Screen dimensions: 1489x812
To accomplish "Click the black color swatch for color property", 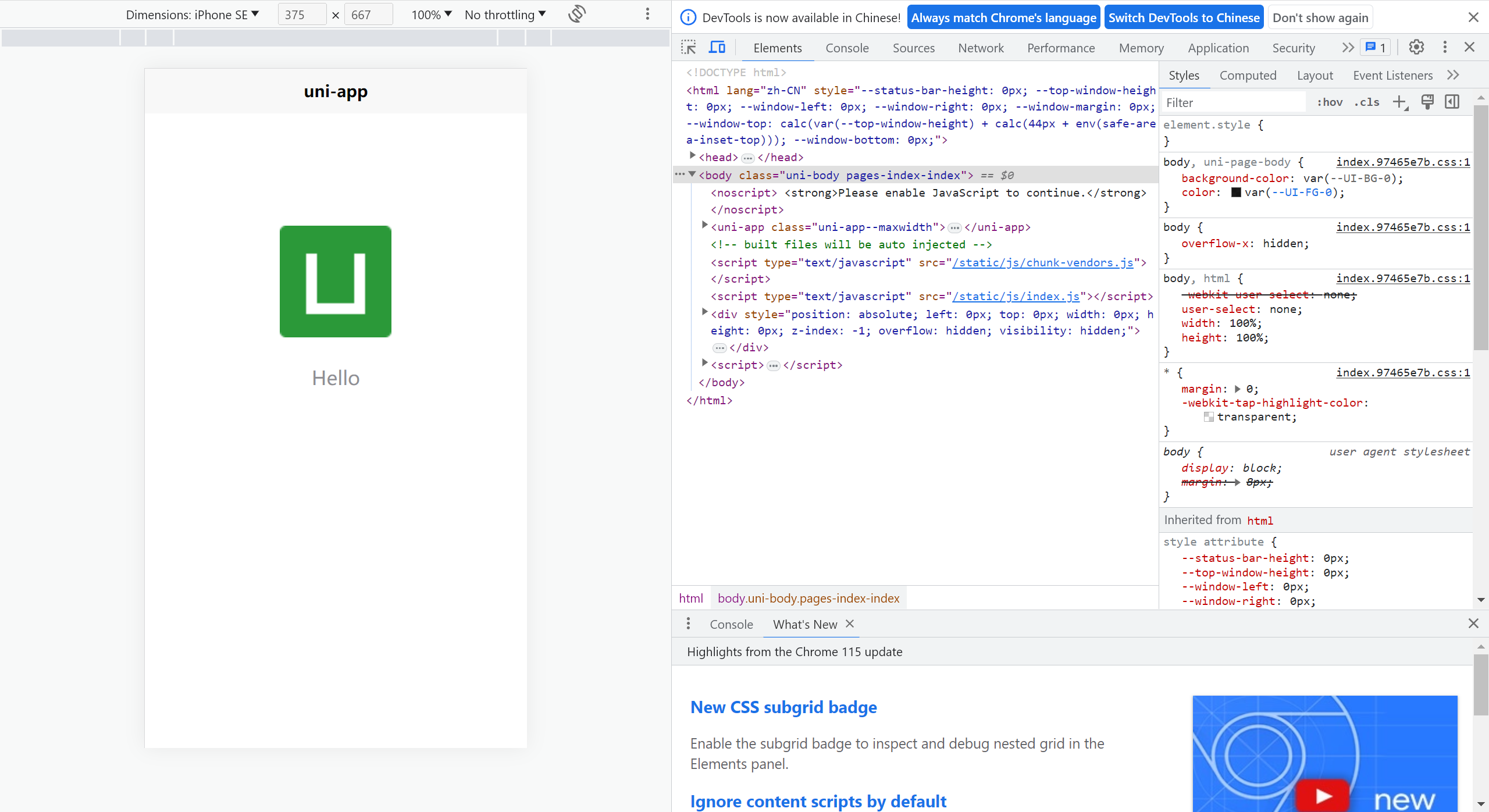I will coord(1237,193).
